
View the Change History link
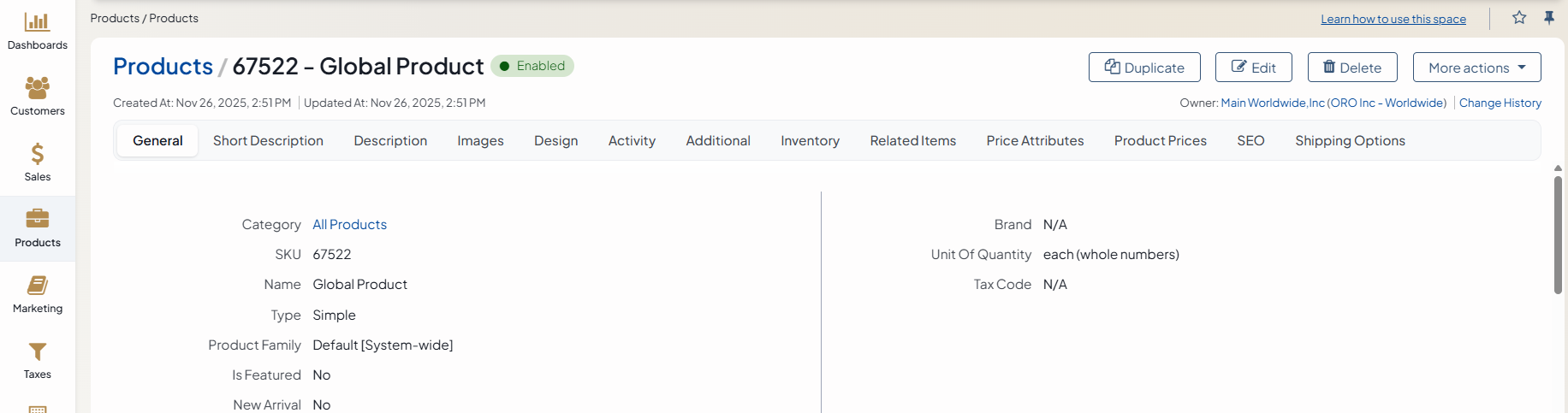pos(1500,103)
